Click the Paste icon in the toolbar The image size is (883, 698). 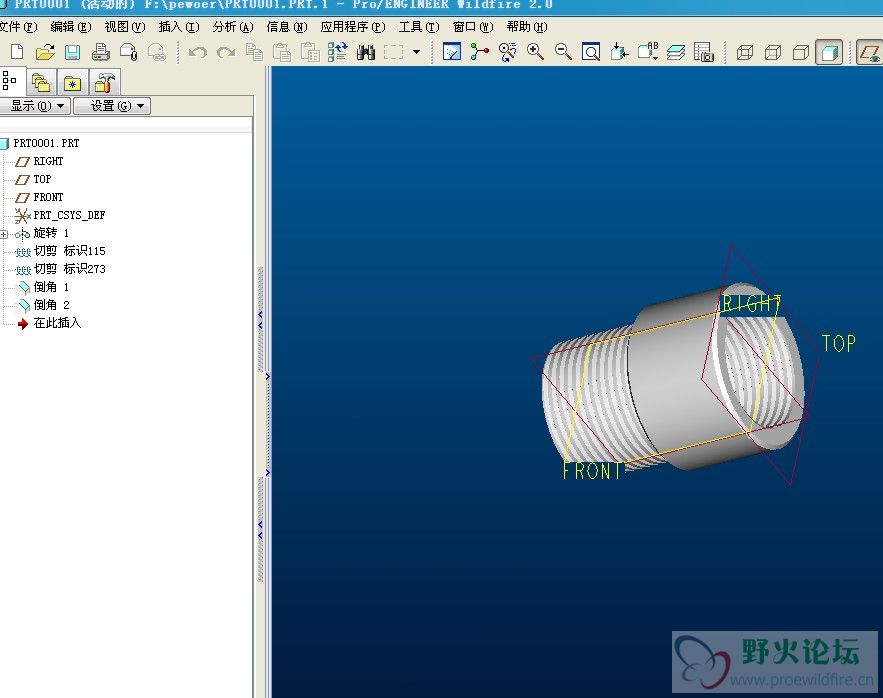point(282,52)
